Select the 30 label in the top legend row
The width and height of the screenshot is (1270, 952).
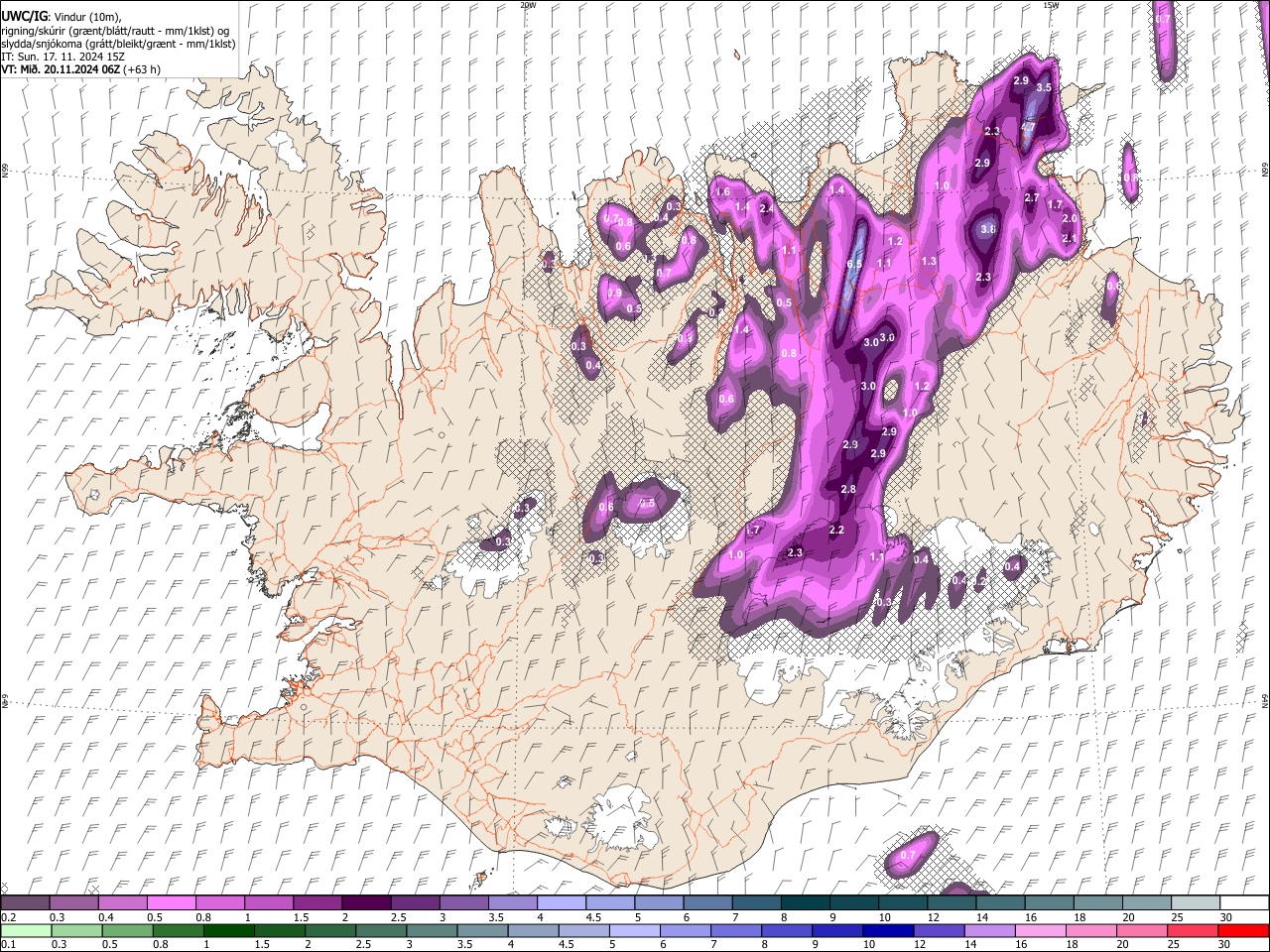[x=1225, y=917]
